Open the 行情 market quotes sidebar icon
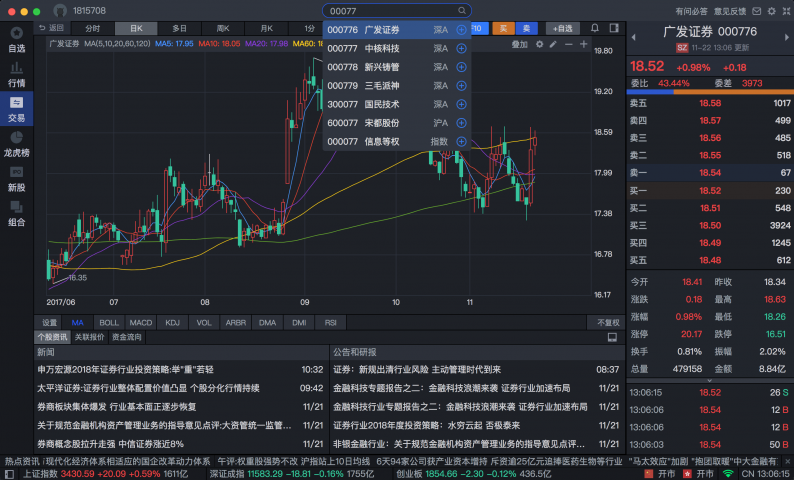 tap(16, 75)
